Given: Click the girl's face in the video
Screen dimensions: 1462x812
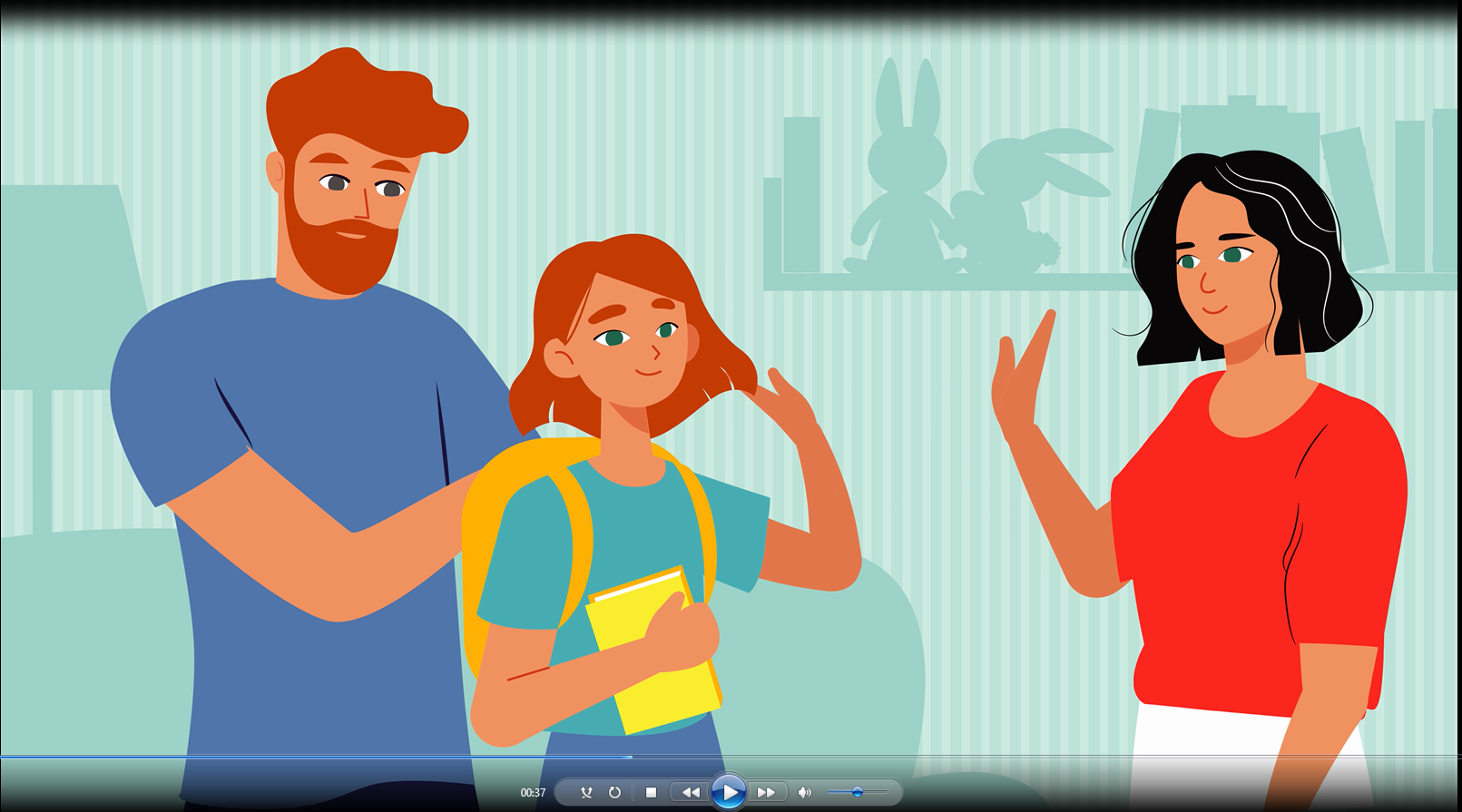Looking at the screenshot, I should [x=635, y=345].
